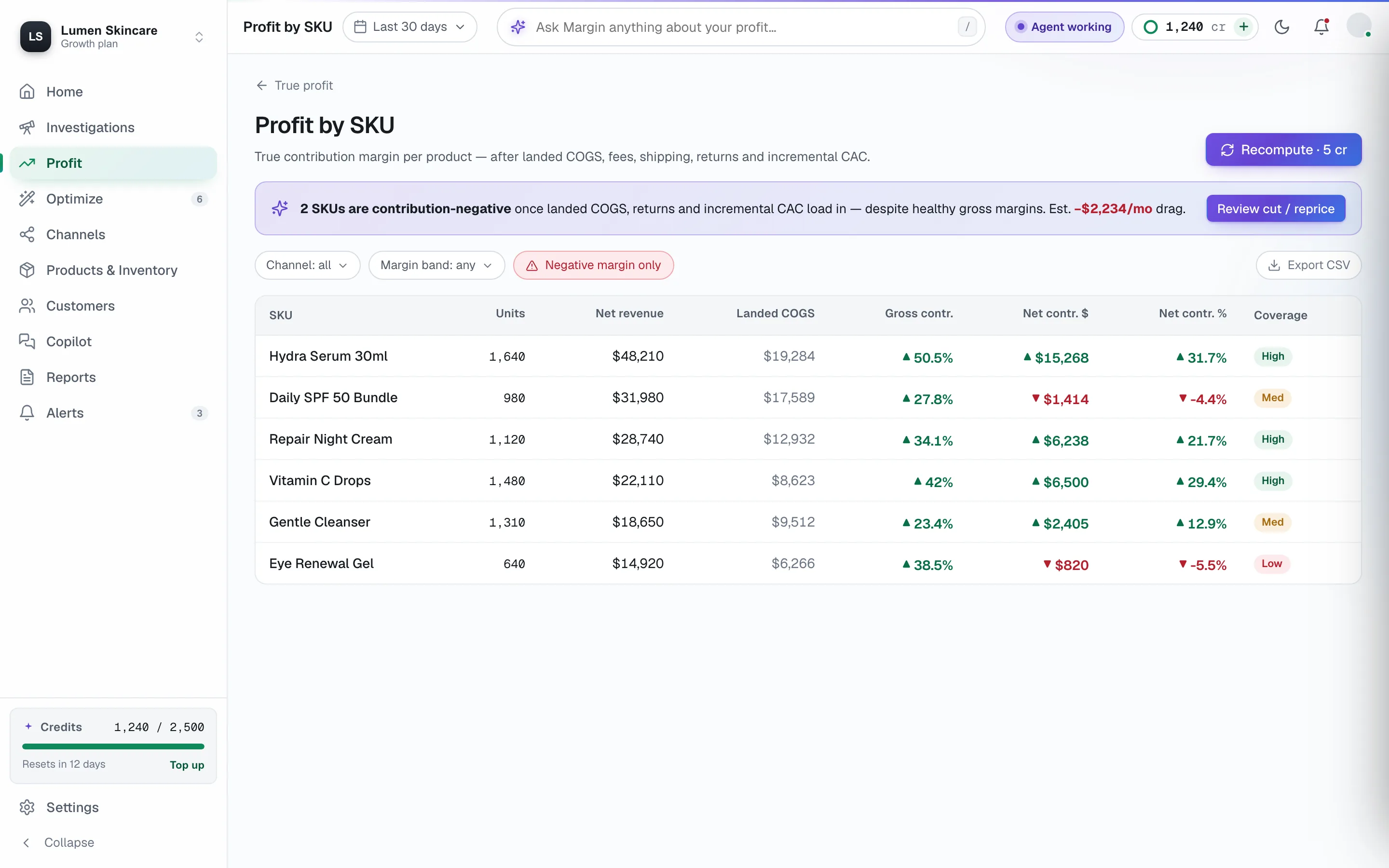Export table with Export CSV button
The width and height of the screenshot is (1389, 868).
1308,265
